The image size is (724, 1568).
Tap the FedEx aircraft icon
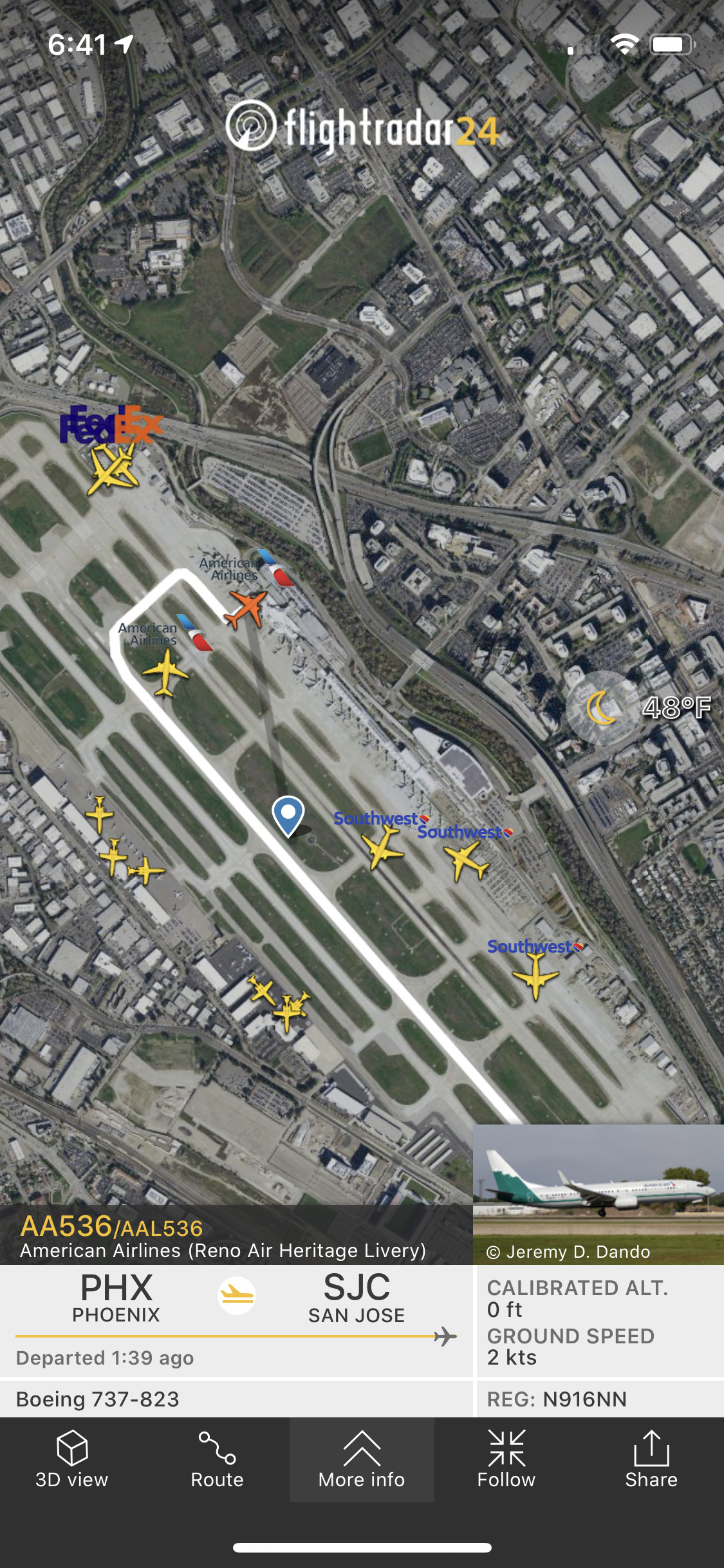[x=113, y=468]
